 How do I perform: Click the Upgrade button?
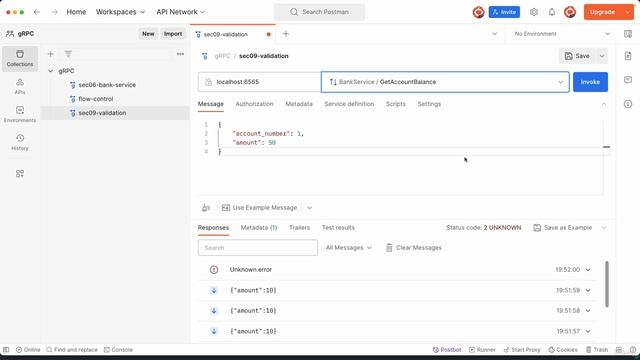click(602, 12)
